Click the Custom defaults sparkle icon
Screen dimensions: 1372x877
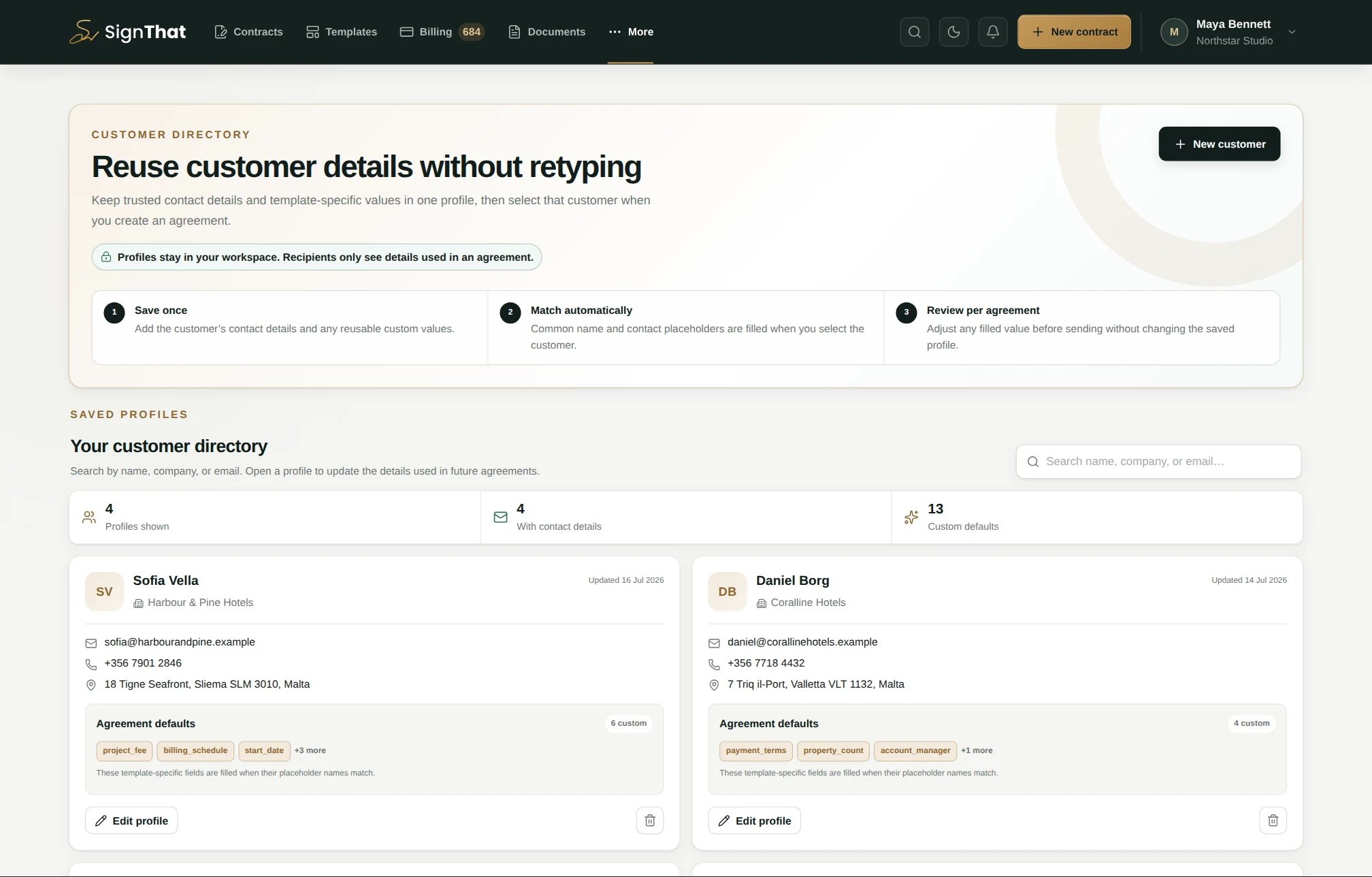pyautogui.click(x=911, y=517)
